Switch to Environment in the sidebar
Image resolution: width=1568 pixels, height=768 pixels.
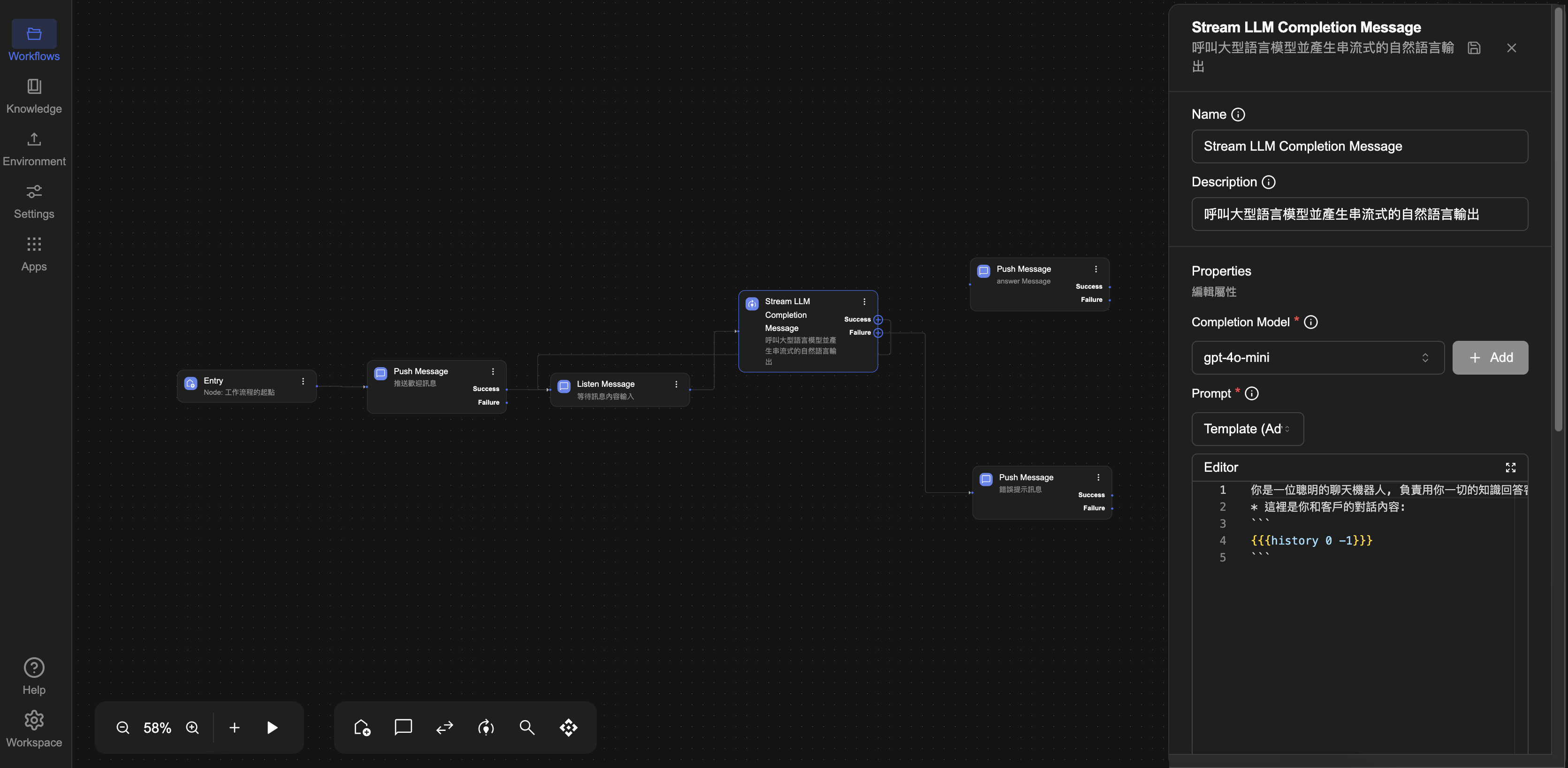[34, 149]
